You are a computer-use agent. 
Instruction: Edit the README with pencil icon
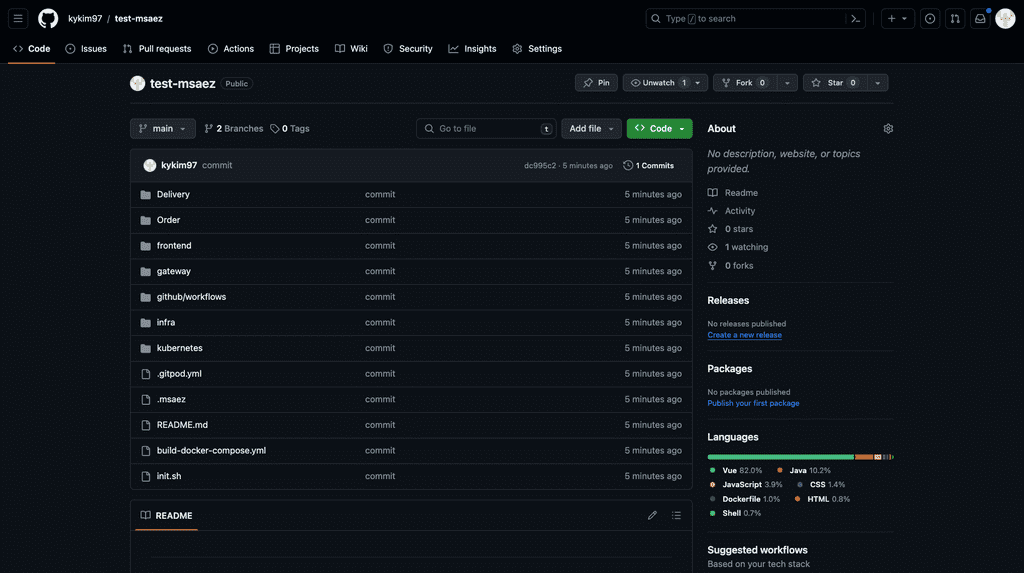pos(652,516)
